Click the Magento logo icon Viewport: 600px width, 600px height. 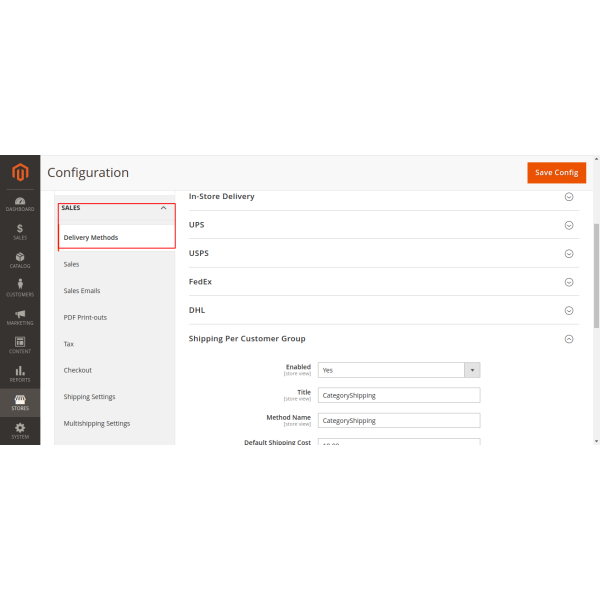[20, 173]
